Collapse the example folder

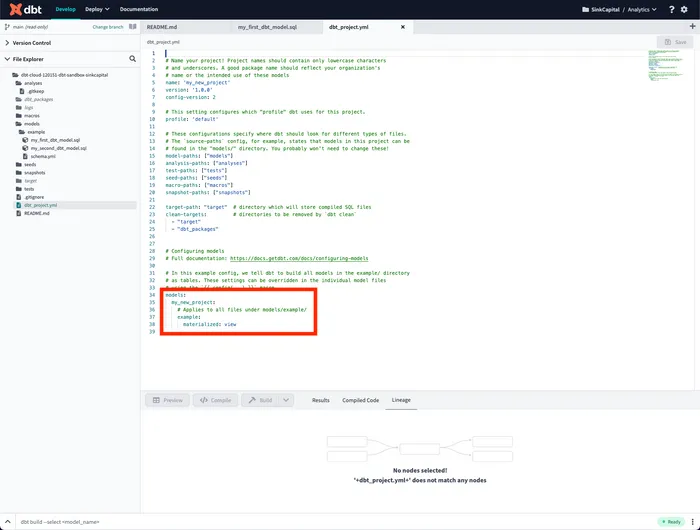32,132
